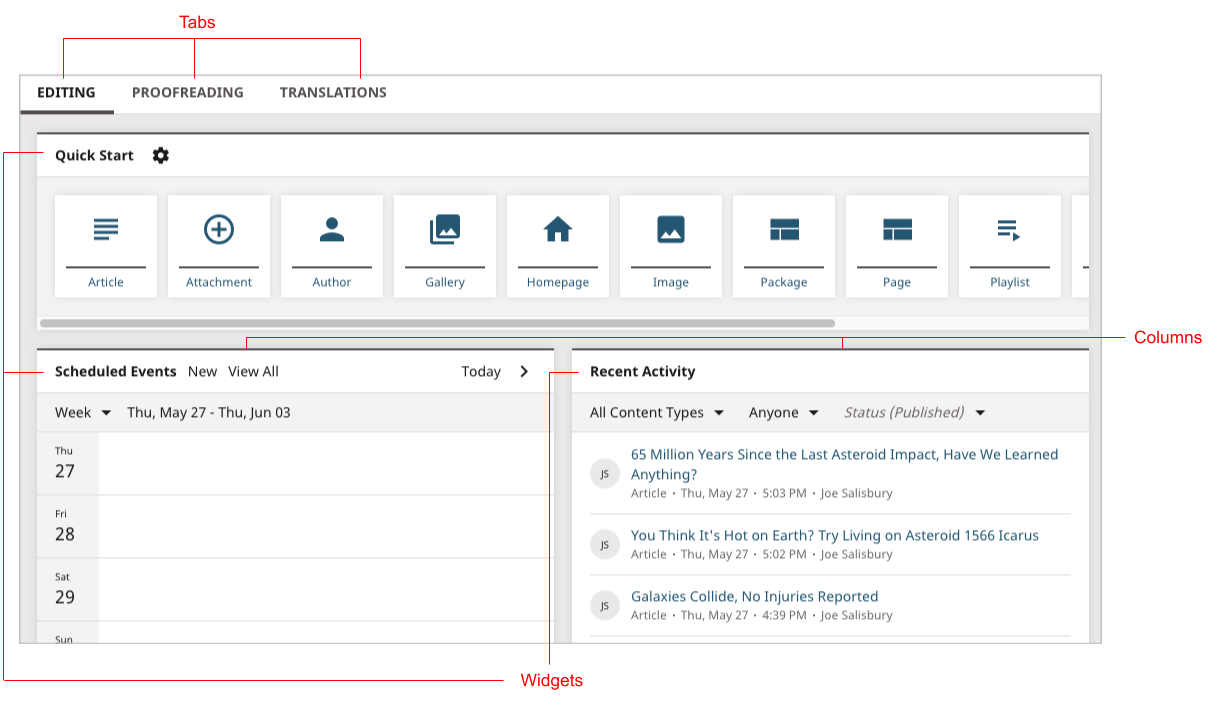Viewport: 1224px width, 706px height.
Task: Click the date range Thu, May 27 - Thu, Jun 03
Action: tap(209, 412)
